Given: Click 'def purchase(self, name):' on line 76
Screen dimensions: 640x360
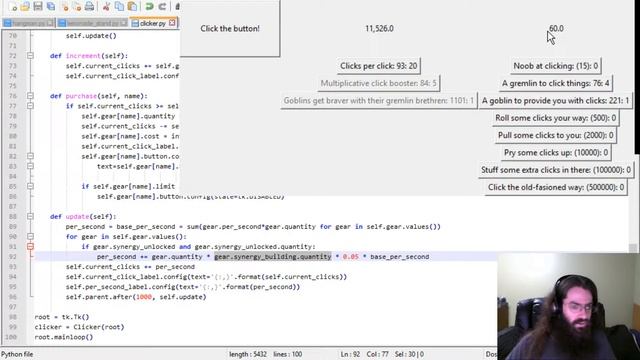Looking at the screenshot, I should coord(99,96).
